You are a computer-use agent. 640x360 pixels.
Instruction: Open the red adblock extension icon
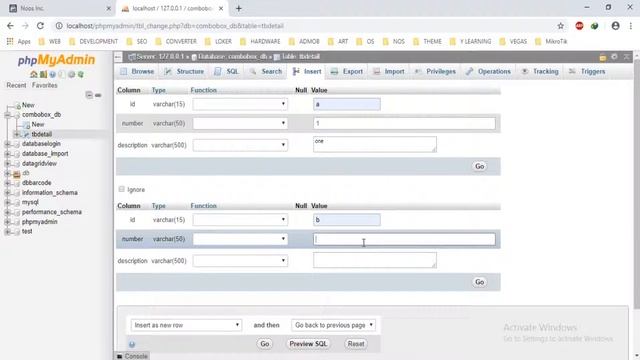[x=579, y=26]
